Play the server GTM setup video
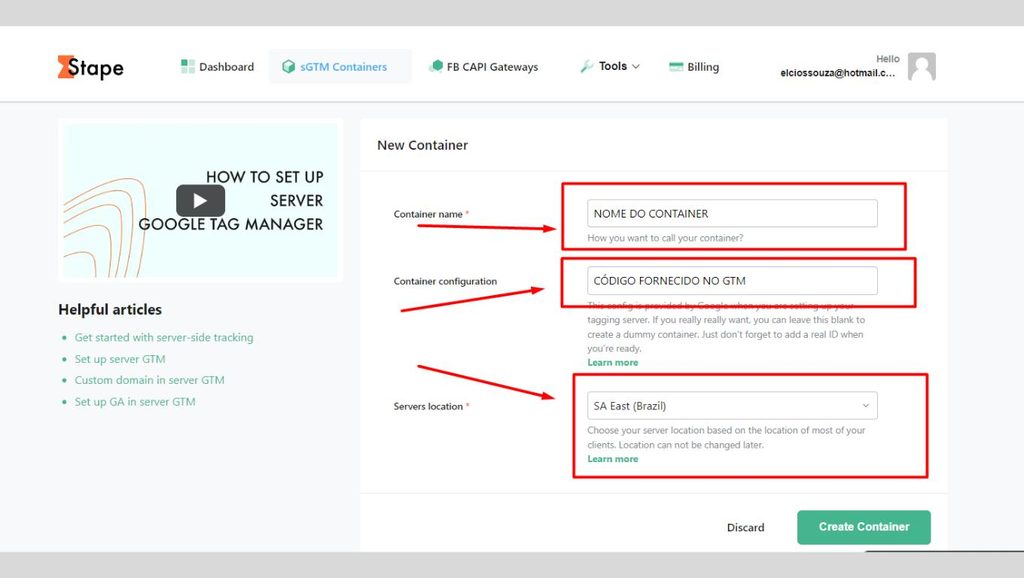 pos(200,201)
